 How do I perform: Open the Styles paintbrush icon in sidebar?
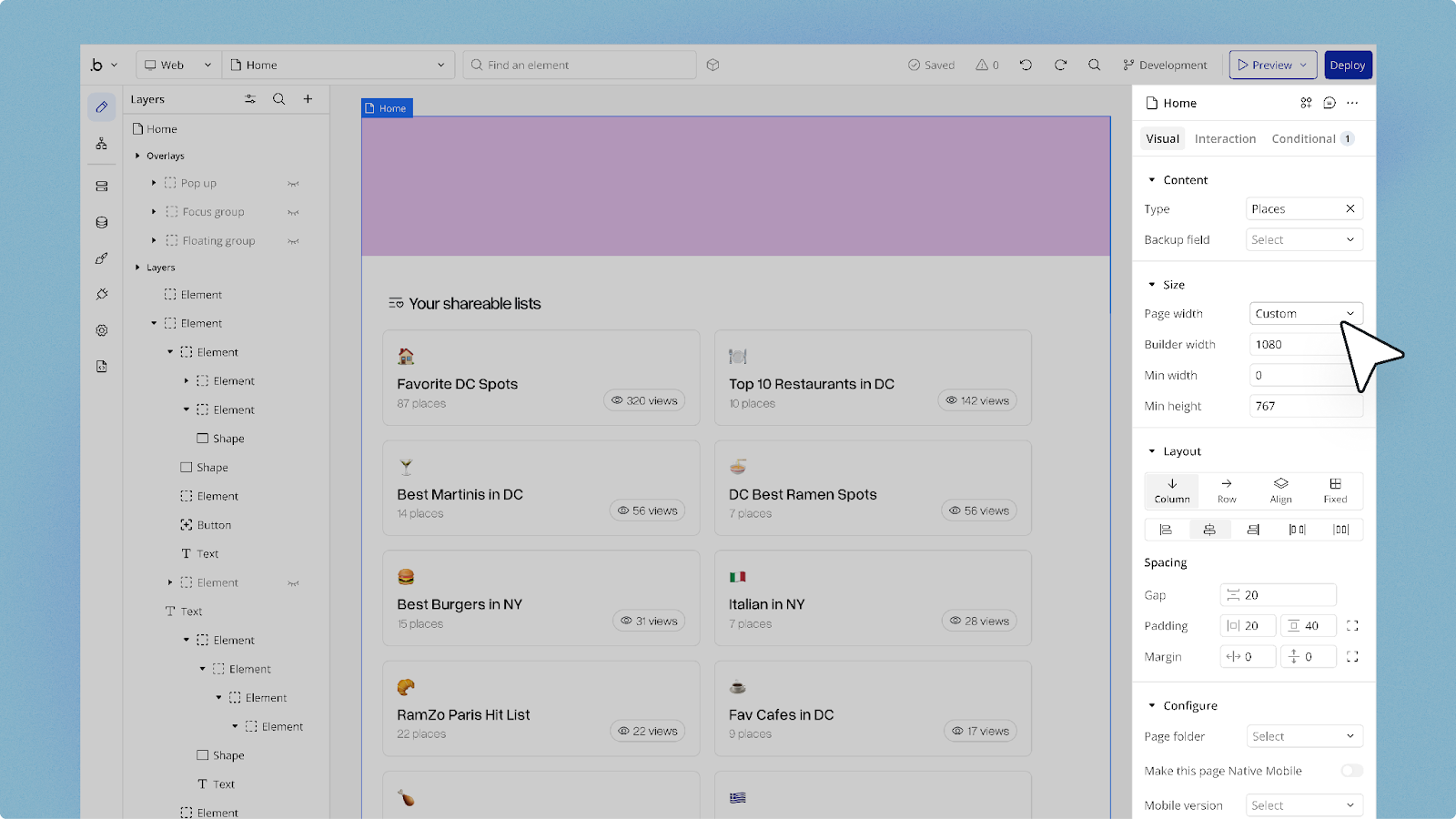(x=102, y=258)
